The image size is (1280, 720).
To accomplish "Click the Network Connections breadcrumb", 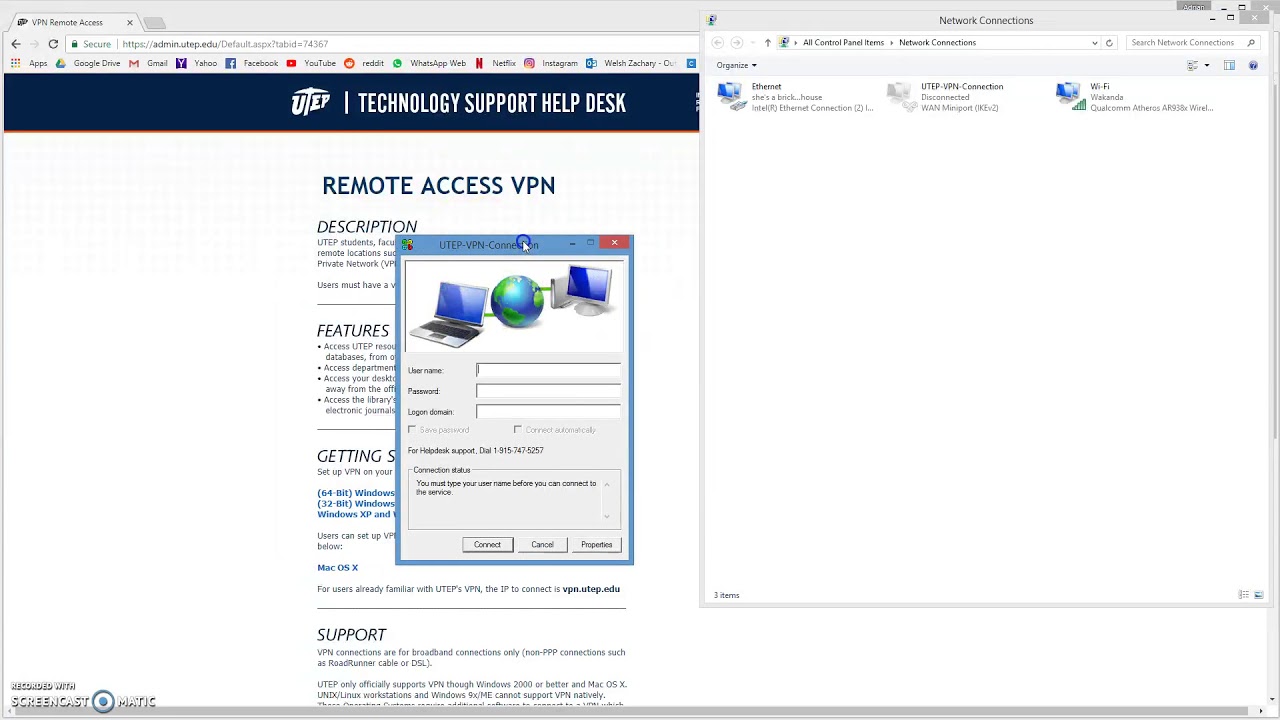I will [937, 42].
